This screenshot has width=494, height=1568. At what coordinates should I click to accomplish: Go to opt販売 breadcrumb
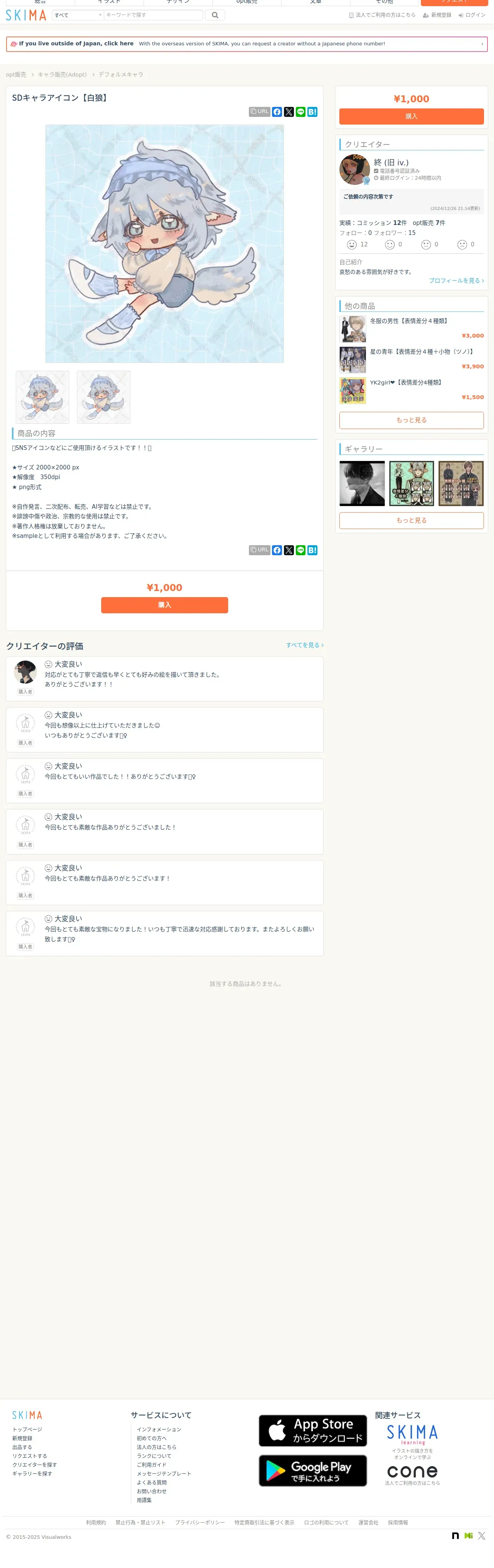16,74
